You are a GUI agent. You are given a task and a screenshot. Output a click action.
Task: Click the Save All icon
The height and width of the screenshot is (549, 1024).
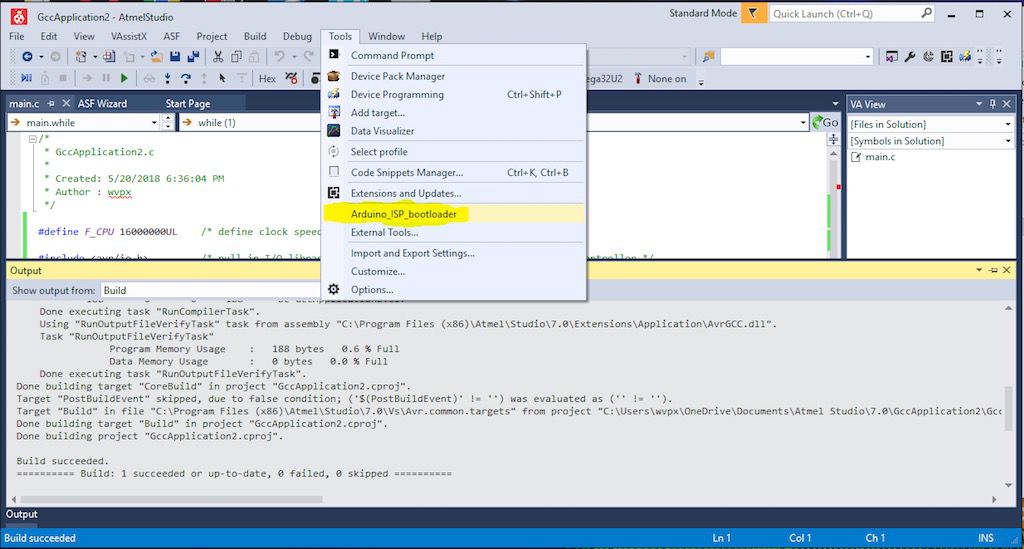(193, 57)
